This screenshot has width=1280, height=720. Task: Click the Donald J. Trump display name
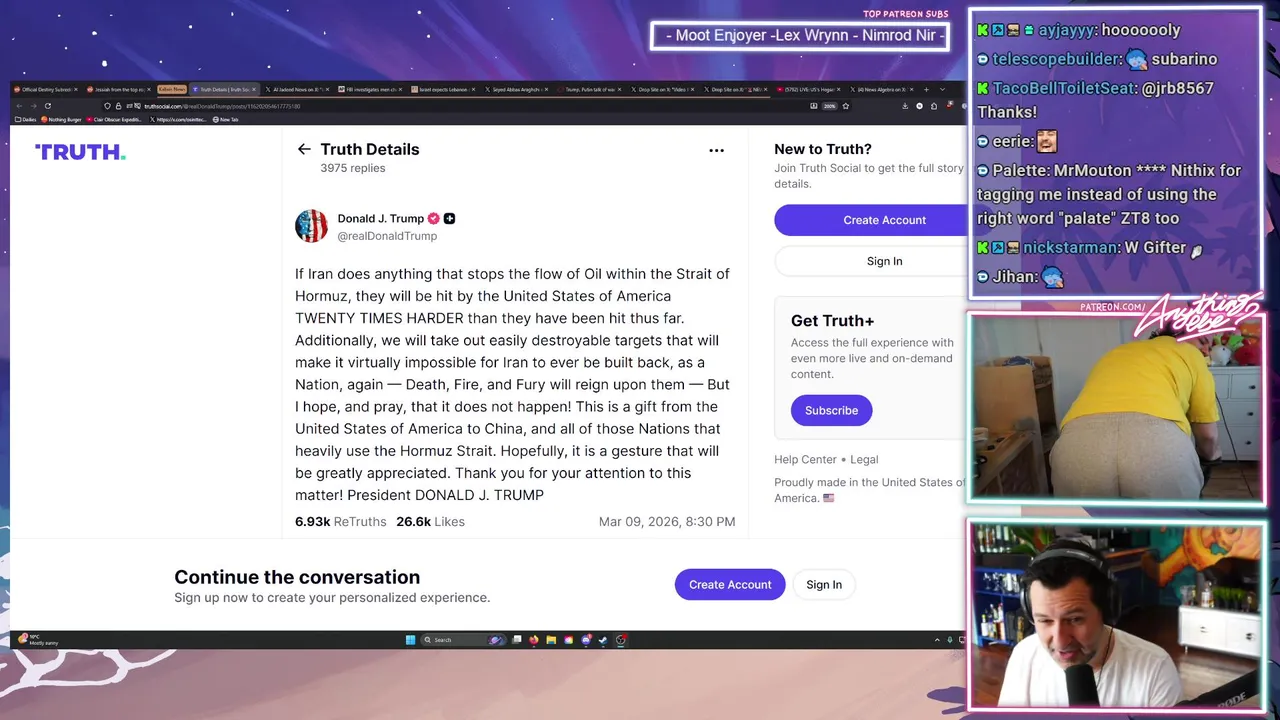click(x=380, y=218)
